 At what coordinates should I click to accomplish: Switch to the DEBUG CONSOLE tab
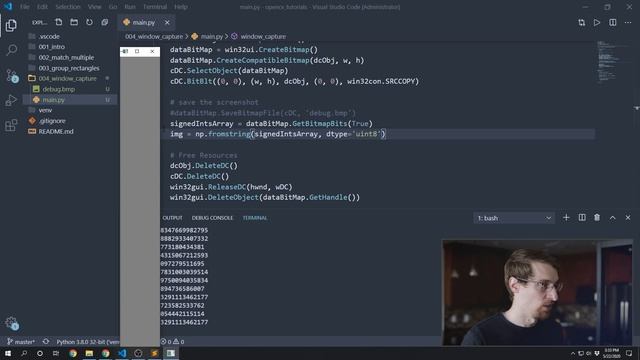coord(212,218)
